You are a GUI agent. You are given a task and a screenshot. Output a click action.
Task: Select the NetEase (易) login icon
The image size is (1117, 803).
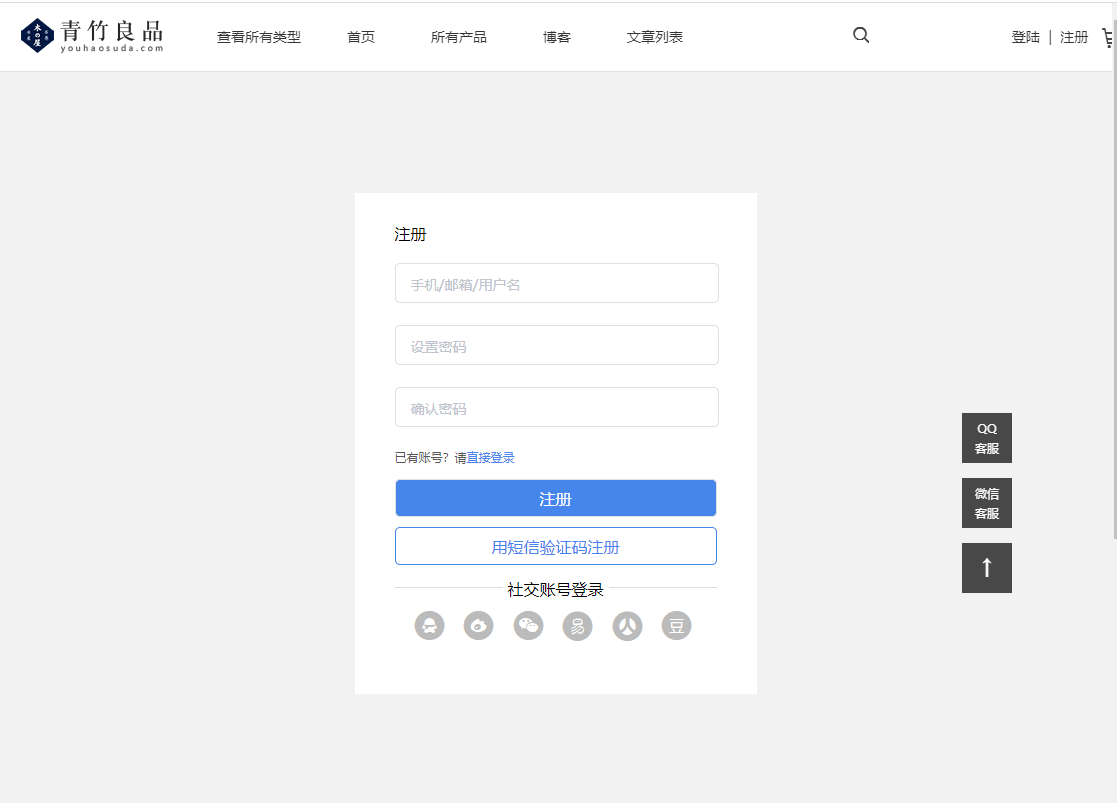point(577,626)
